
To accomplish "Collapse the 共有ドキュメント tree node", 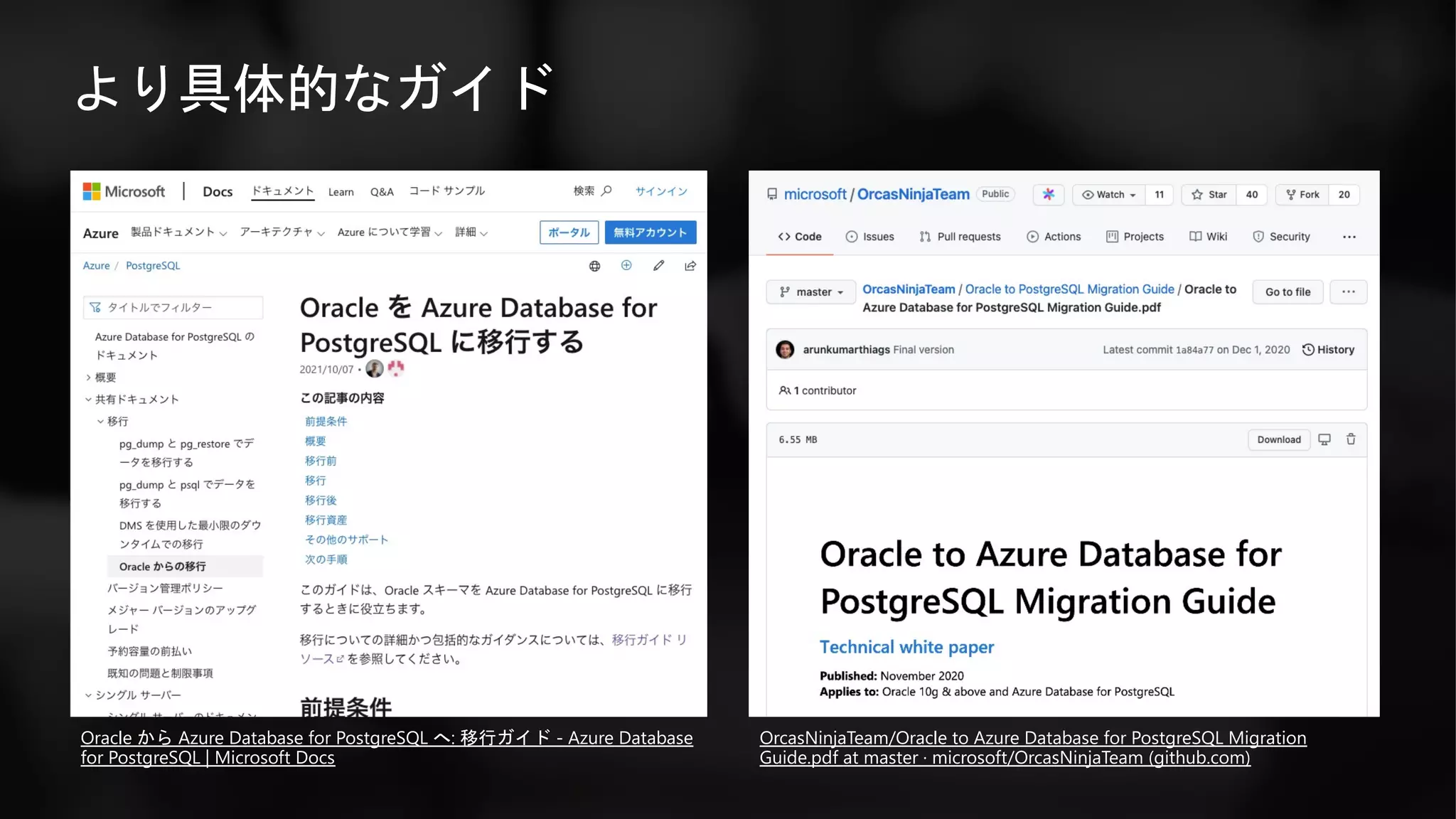I will [89, 400].
